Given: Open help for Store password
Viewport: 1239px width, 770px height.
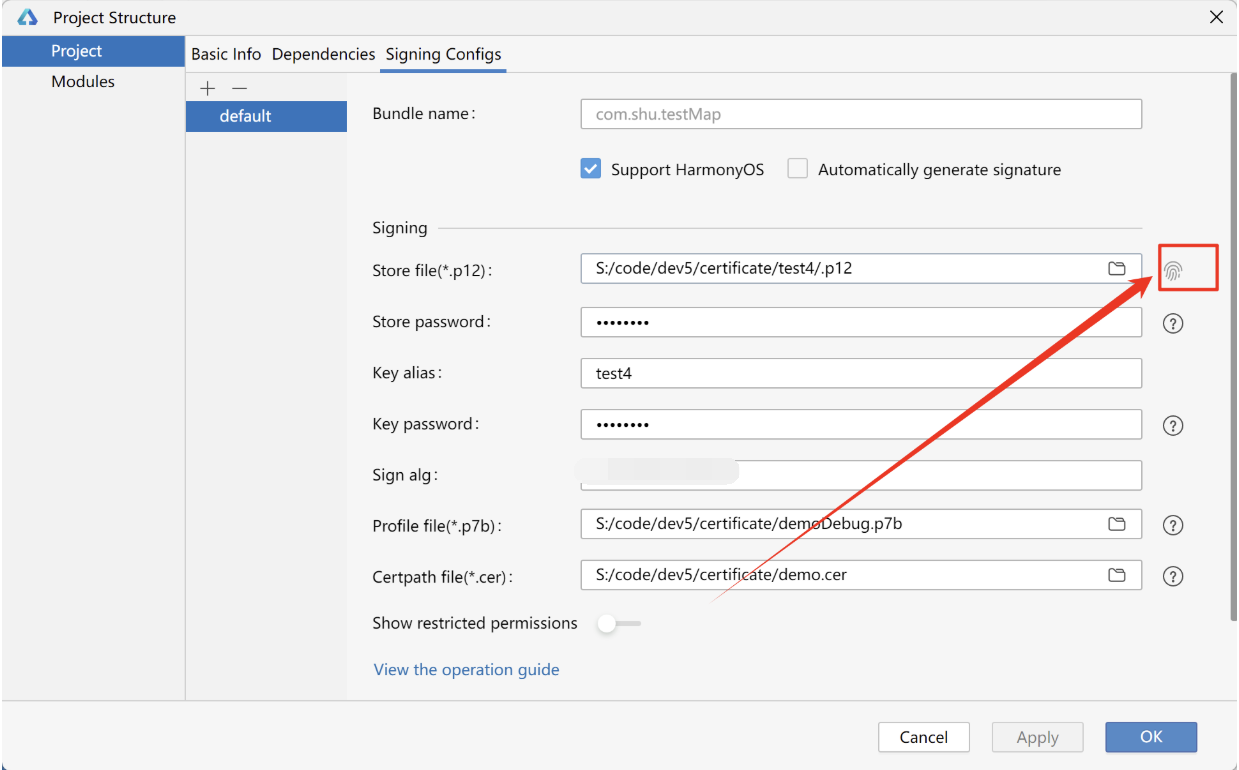Looking at the screenshot, I should pyautogui.click(x=1173, y=323).
